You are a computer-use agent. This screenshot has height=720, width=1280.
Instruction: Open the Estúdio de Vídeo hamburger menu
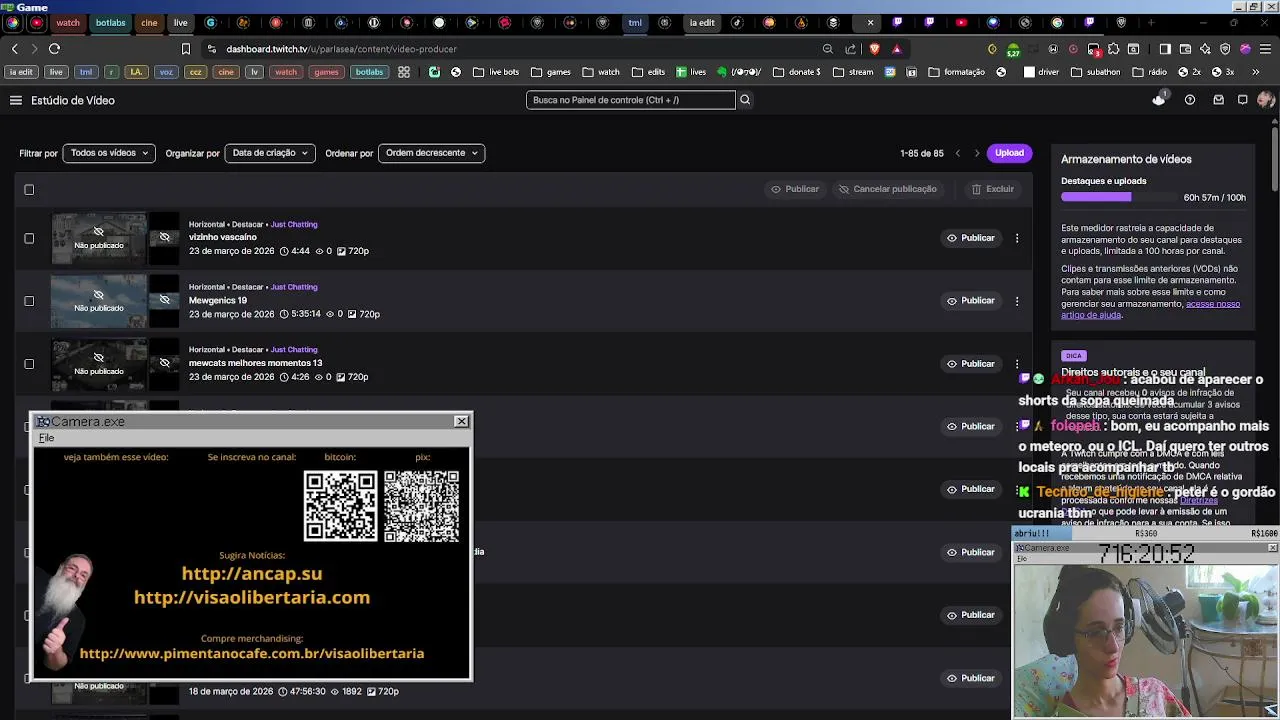pyautogui.click(x=16, y=100)
